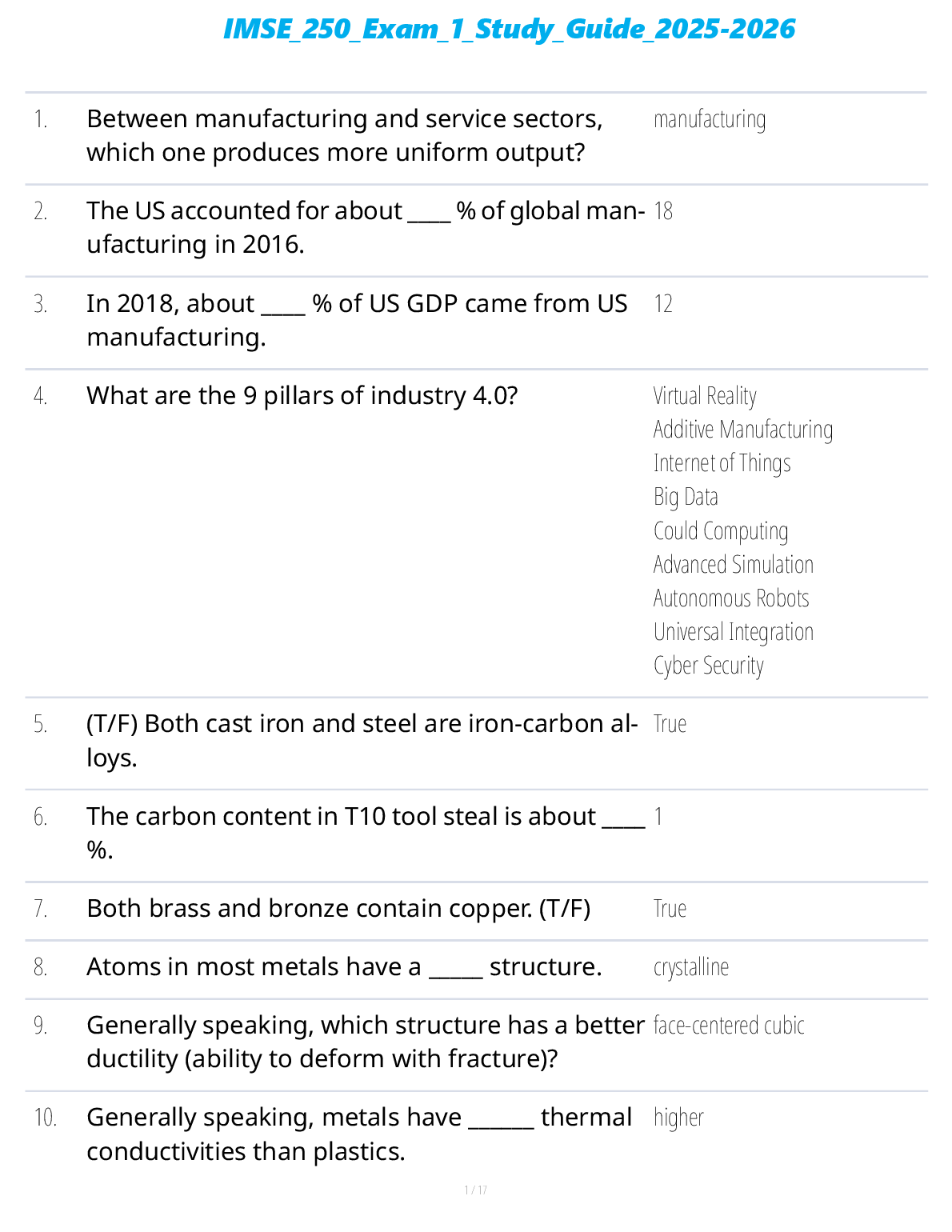Click "Additive Manufacturing" answer line
952x1232 pixels.
743,430
